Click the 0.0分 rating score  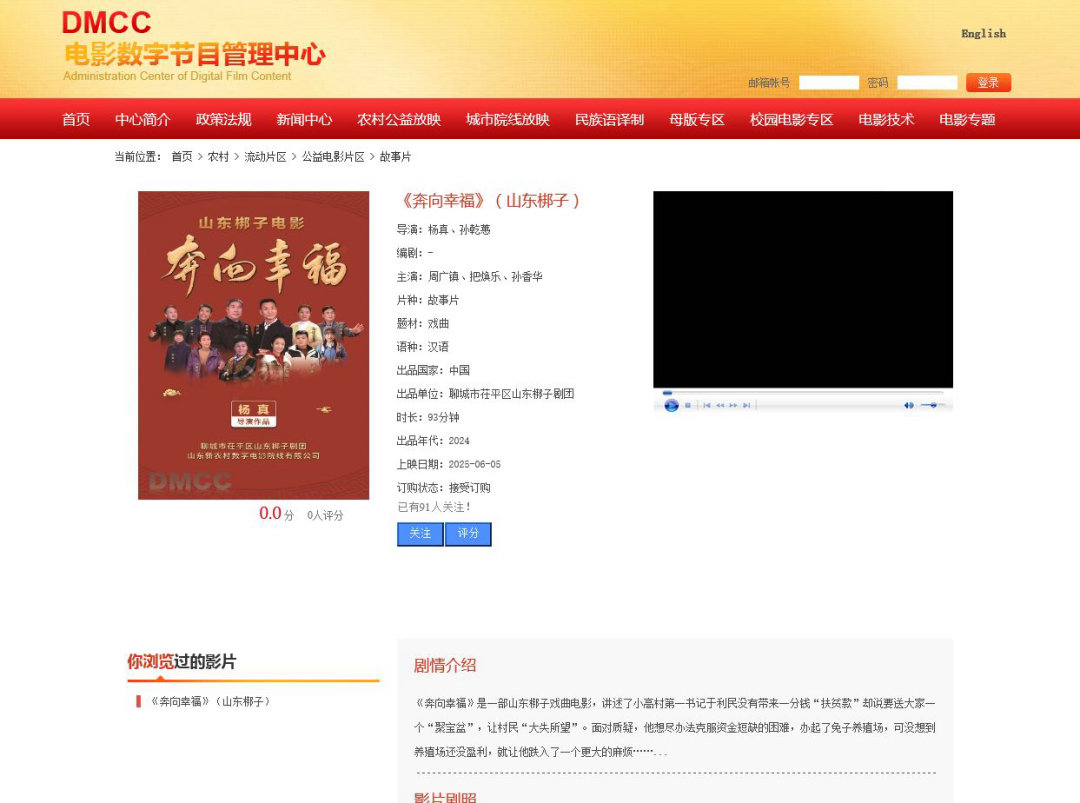[276, 513]
